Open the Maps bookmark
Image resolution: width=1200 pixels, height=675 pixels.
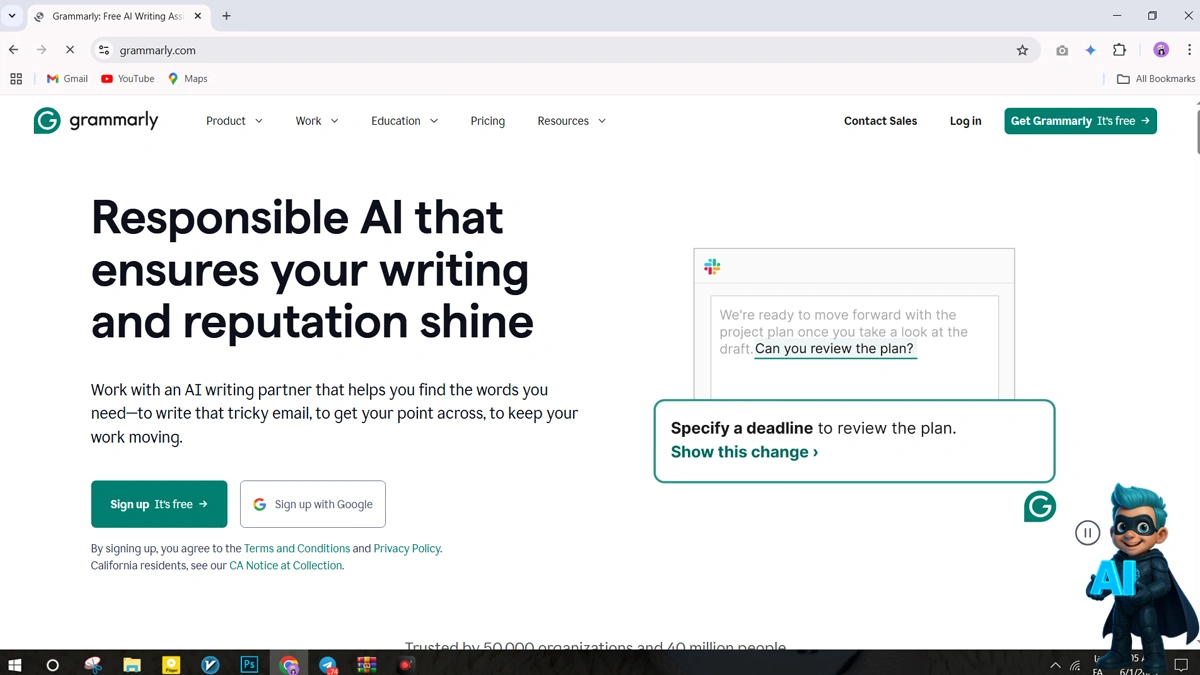point(187,79)
